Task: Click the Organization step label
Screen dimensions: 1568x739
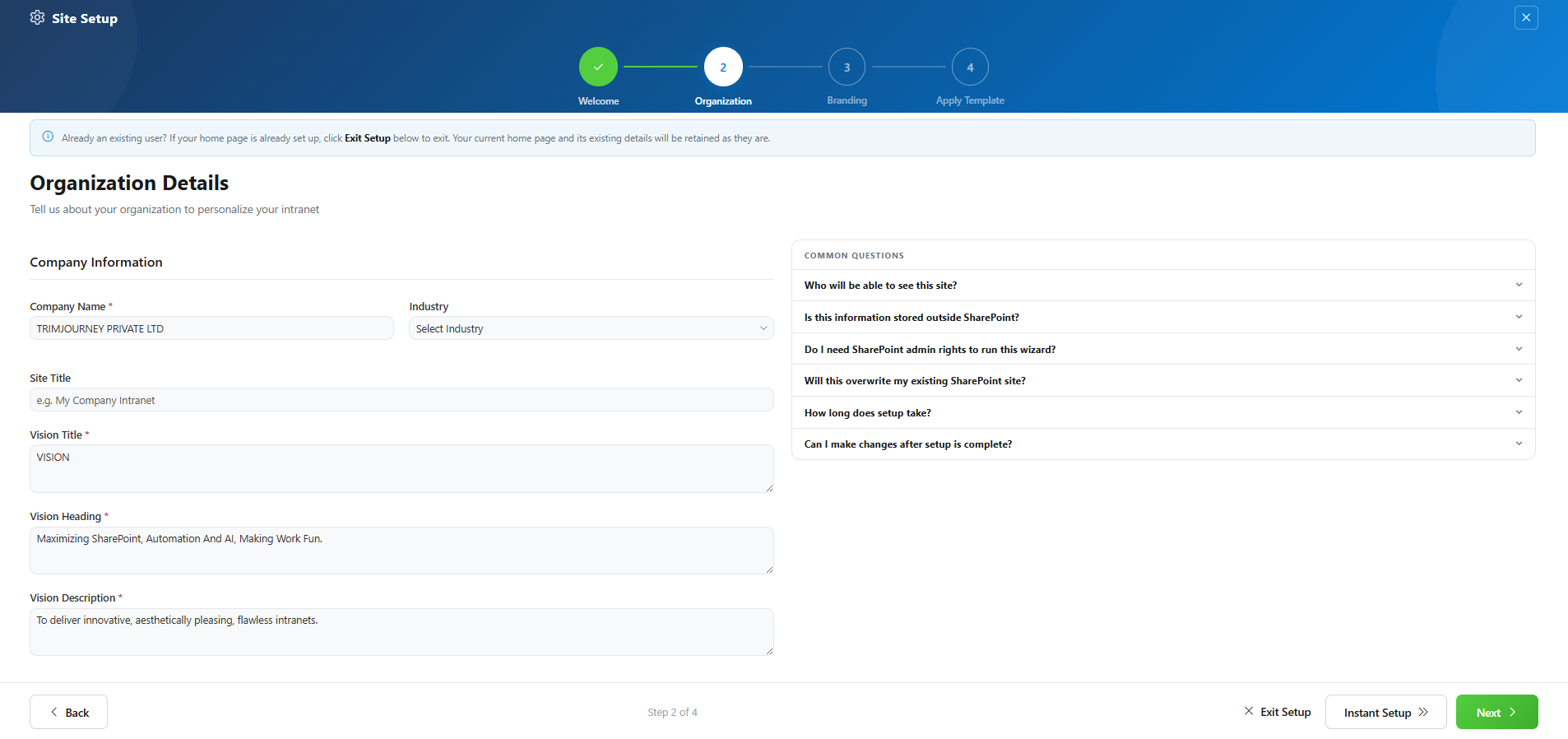Action: pos(723,101)
